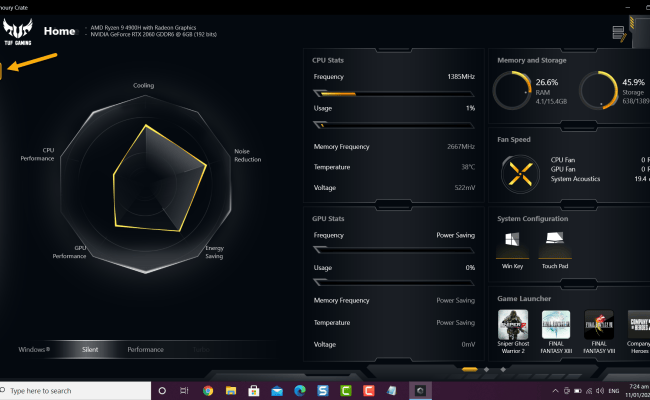Launch Sniper Ghost Warrior 2
The height and width of the screenshot is (400, 650).
[513, 331]
